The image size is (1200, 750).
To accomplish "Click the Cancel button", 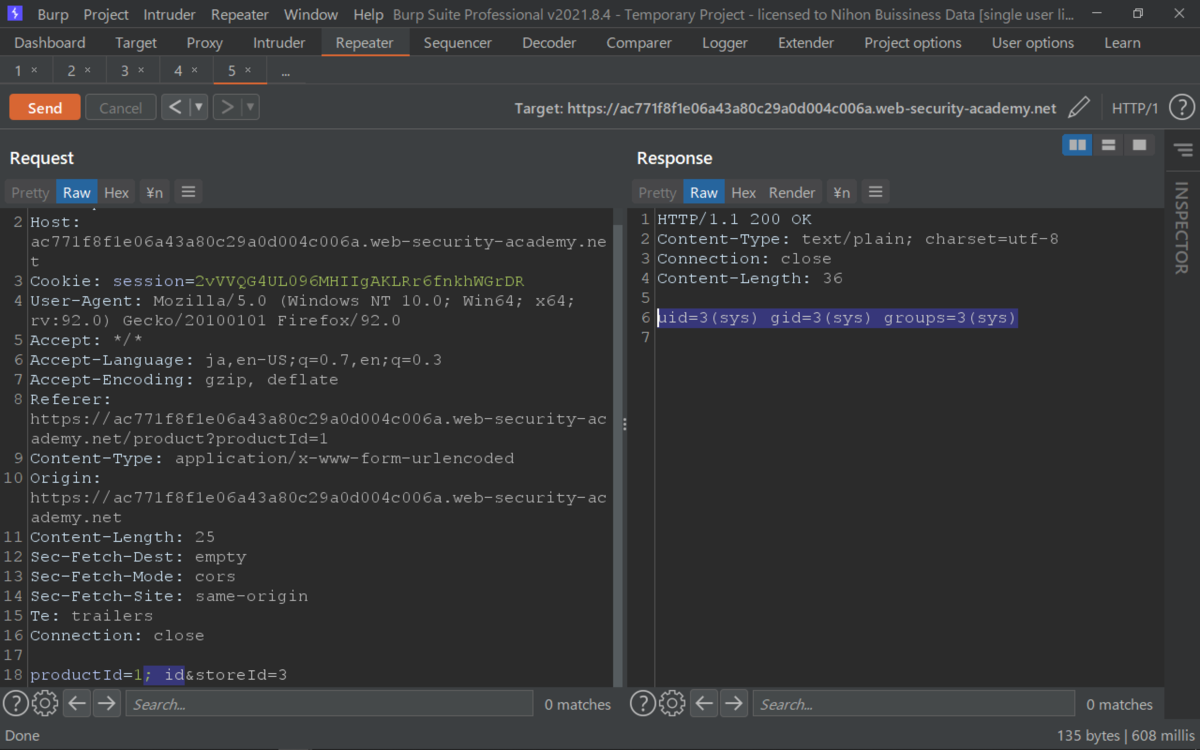I will coord(121,108).
